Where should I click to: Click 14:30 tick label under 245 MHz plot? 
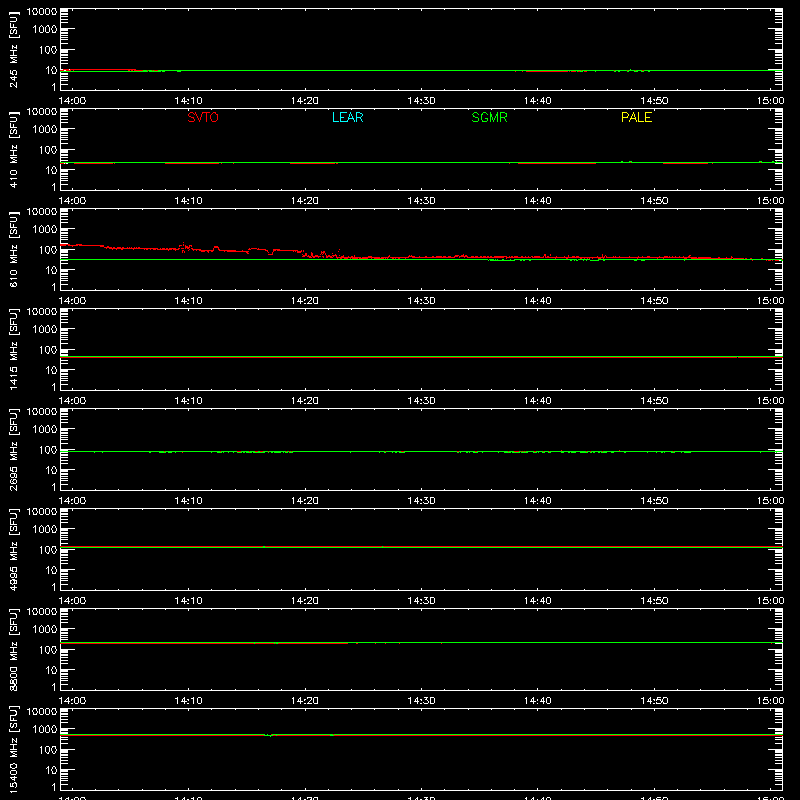pyautogui.click(x=421, y=101)
